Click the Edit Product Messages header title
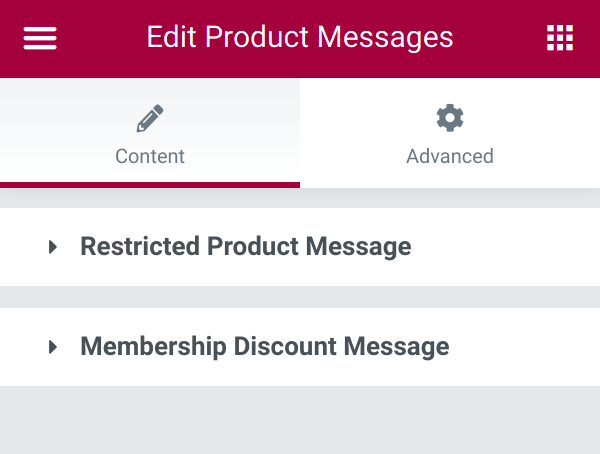The height and width of the screenshot is (454, 600). point(300,37)
